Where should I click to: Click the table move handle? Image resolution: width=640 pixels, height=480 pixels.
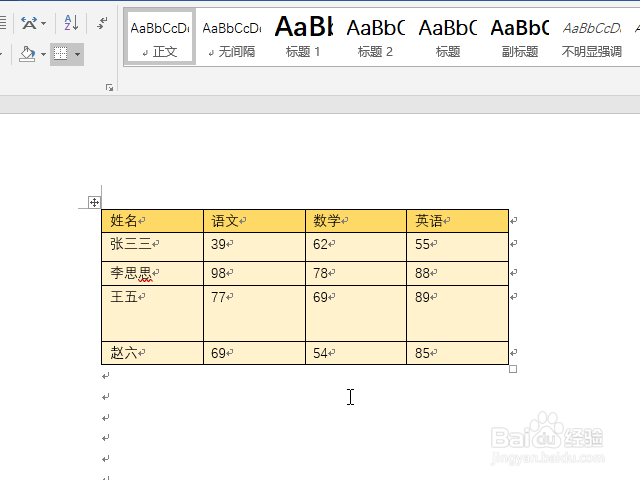click(x=94, y=202)
